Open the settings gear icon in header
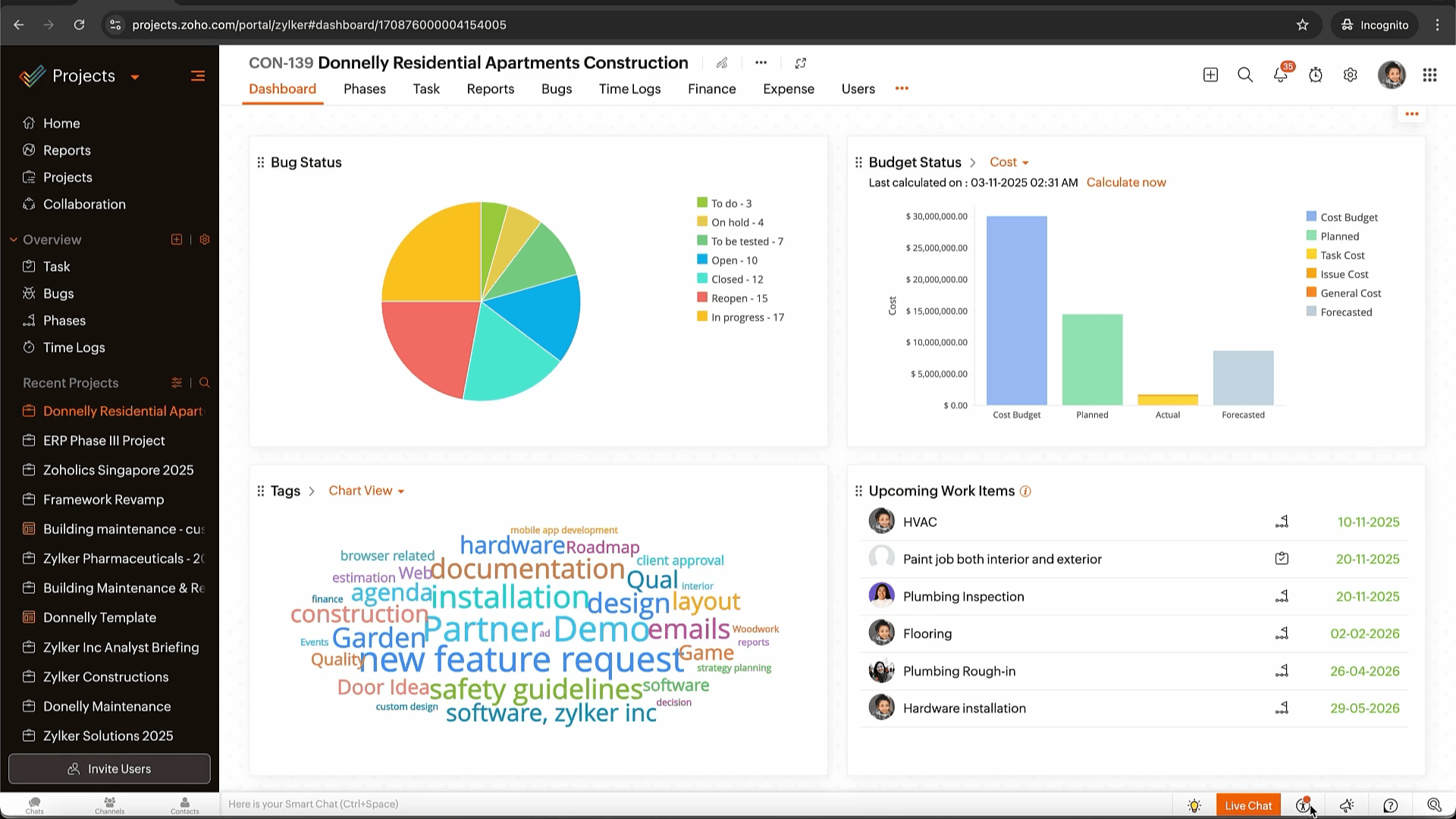 pos(1350,75)
